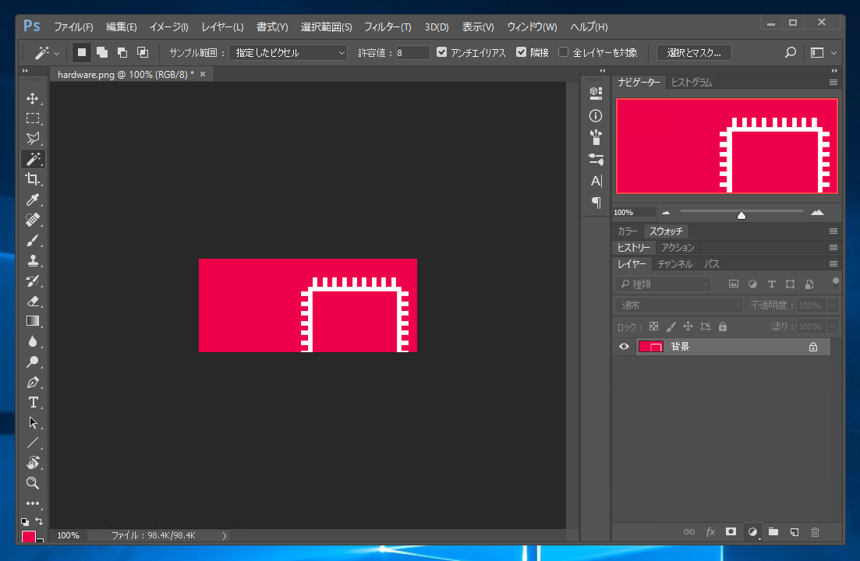Open the イメージ(I) menu
Viewport: 860px width, 561px height.
tap(169, 27)
